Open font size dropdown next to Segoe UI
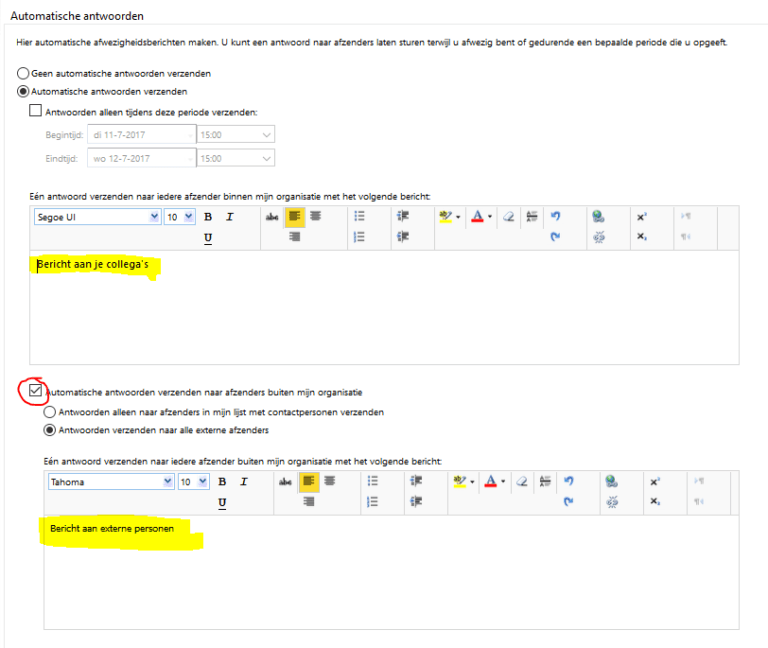Image resolution: width=768 pixels, height=648 pixels. [x=180, y=217]
